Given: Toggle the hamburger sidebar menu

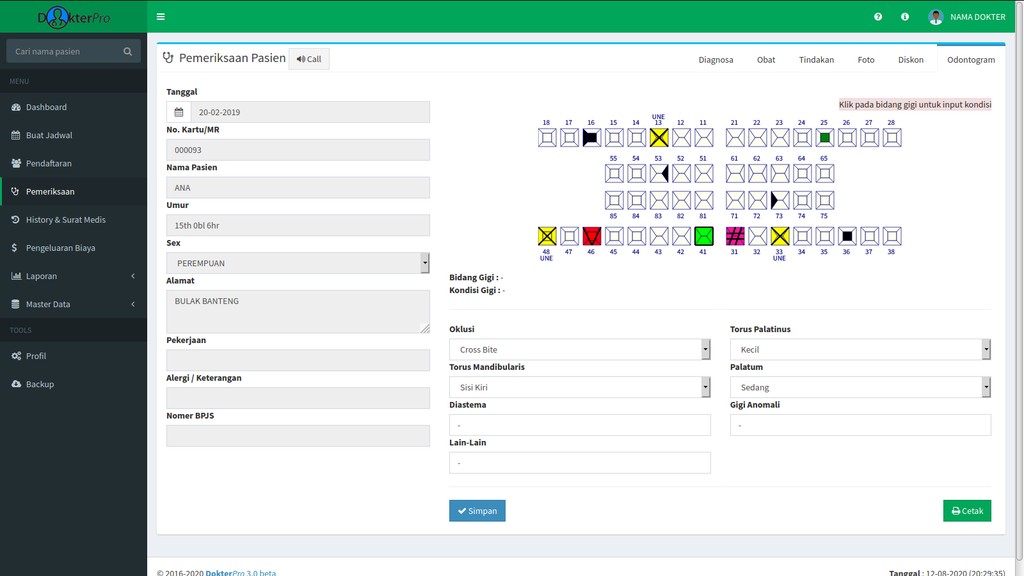Looking at the screenshot, I should click(161, 17).
